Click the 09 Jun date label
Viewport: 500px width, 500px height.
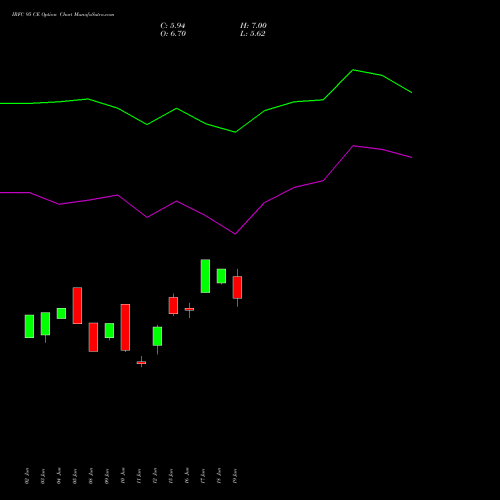[107, 476]
